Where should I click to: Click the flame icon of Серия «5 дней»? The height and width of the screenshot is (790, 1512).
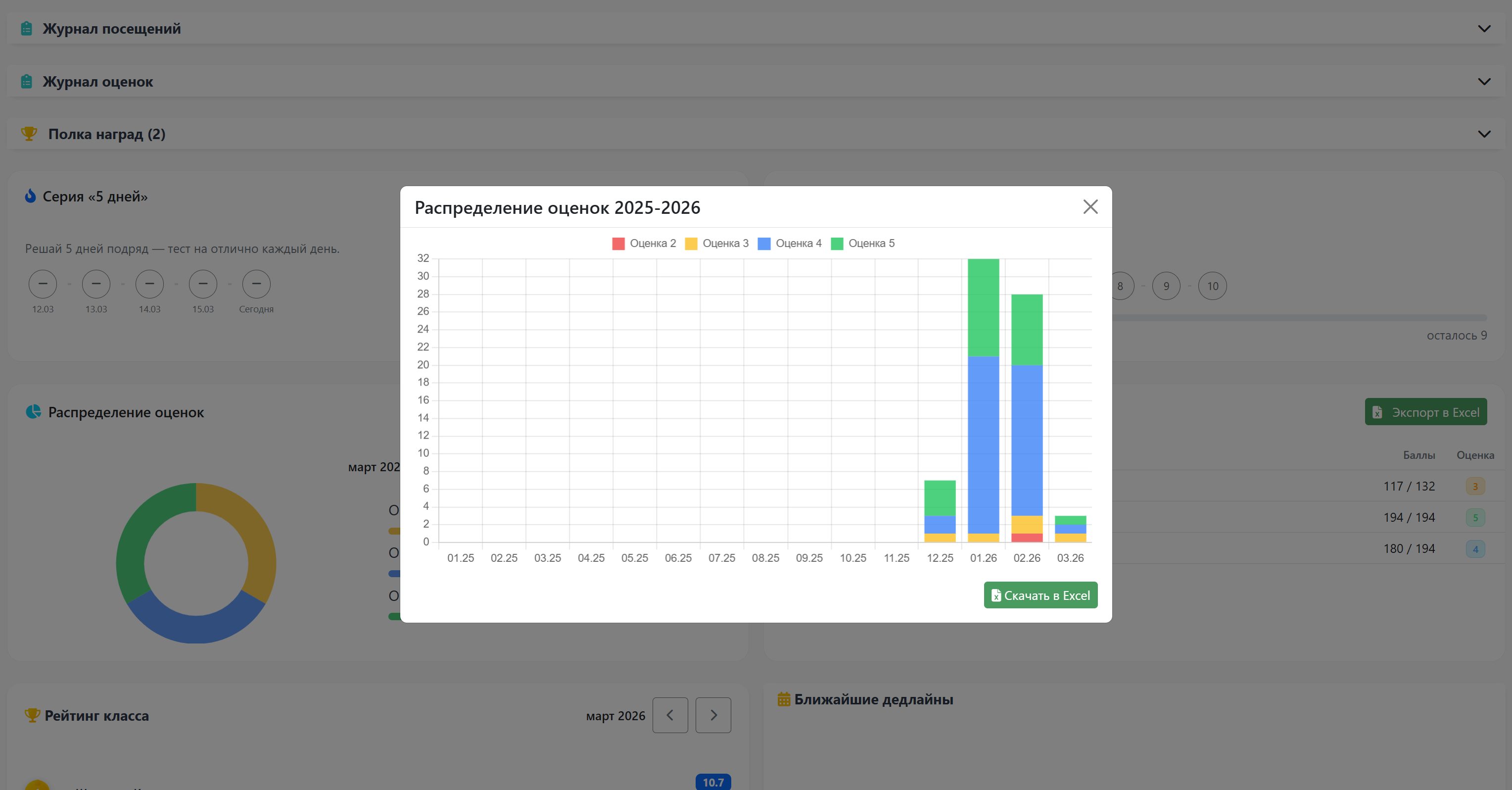tap(31, 196)
